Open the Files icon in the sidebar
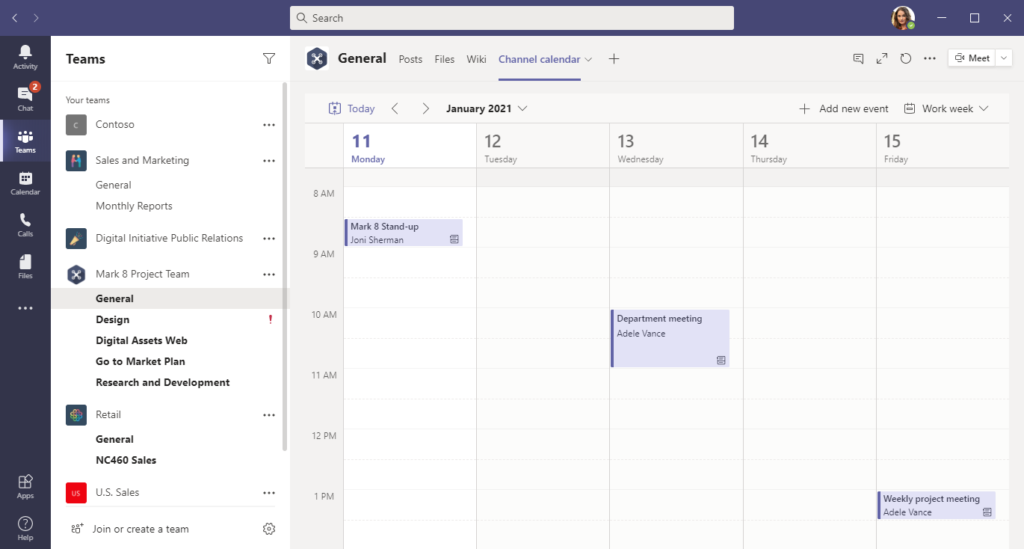 [25, 266]
